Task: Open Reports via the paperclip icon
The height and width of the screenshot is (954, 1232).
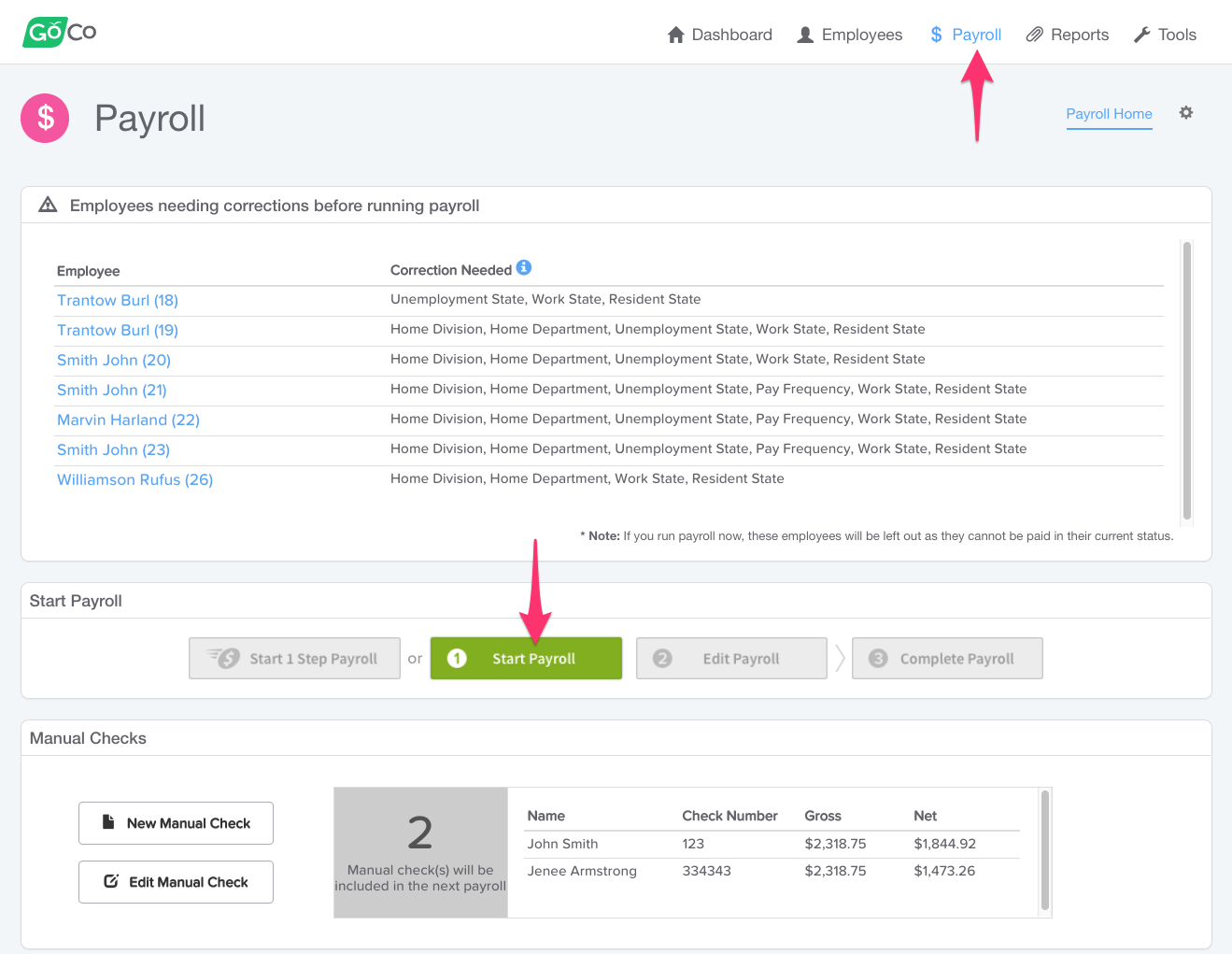Action: tap(1034, 34)
